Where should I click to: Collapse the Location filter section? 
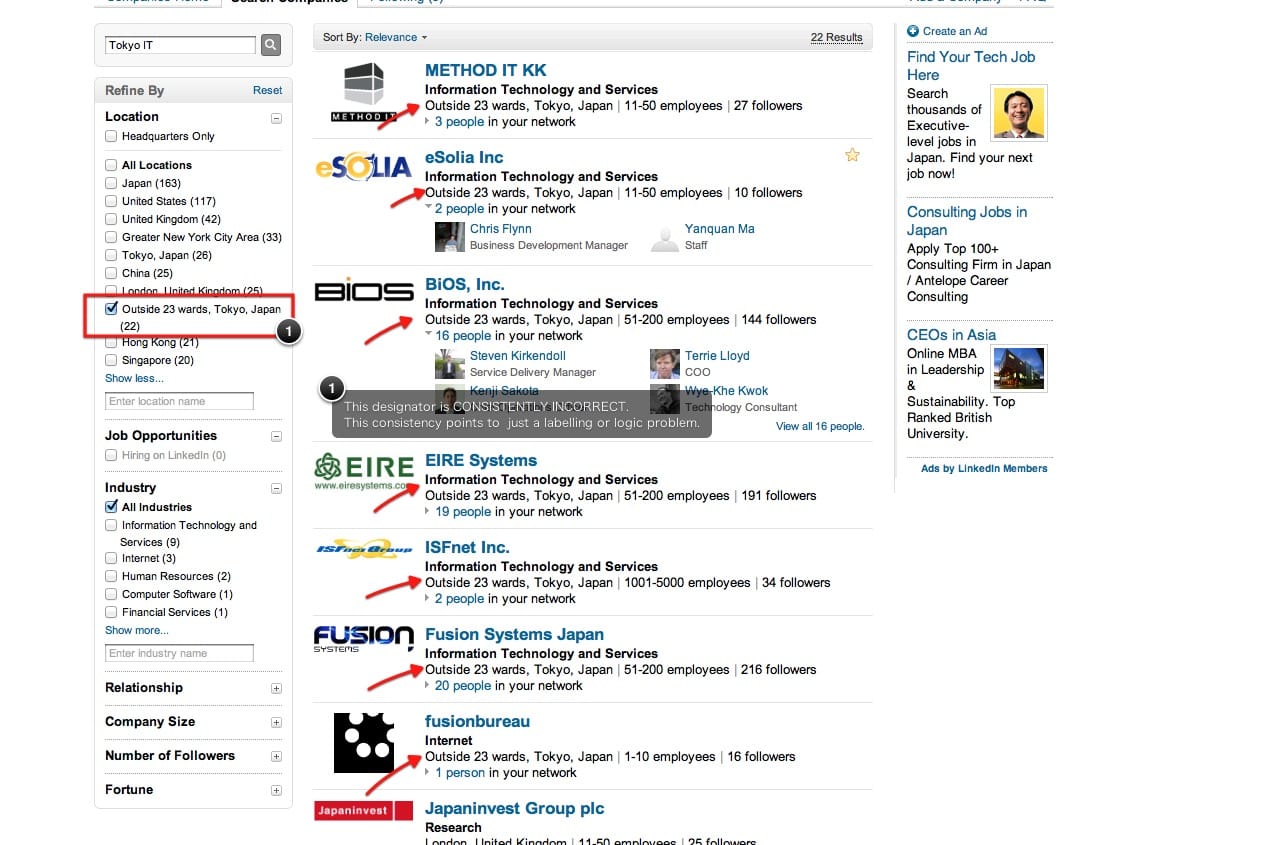[x=277, y=118]
